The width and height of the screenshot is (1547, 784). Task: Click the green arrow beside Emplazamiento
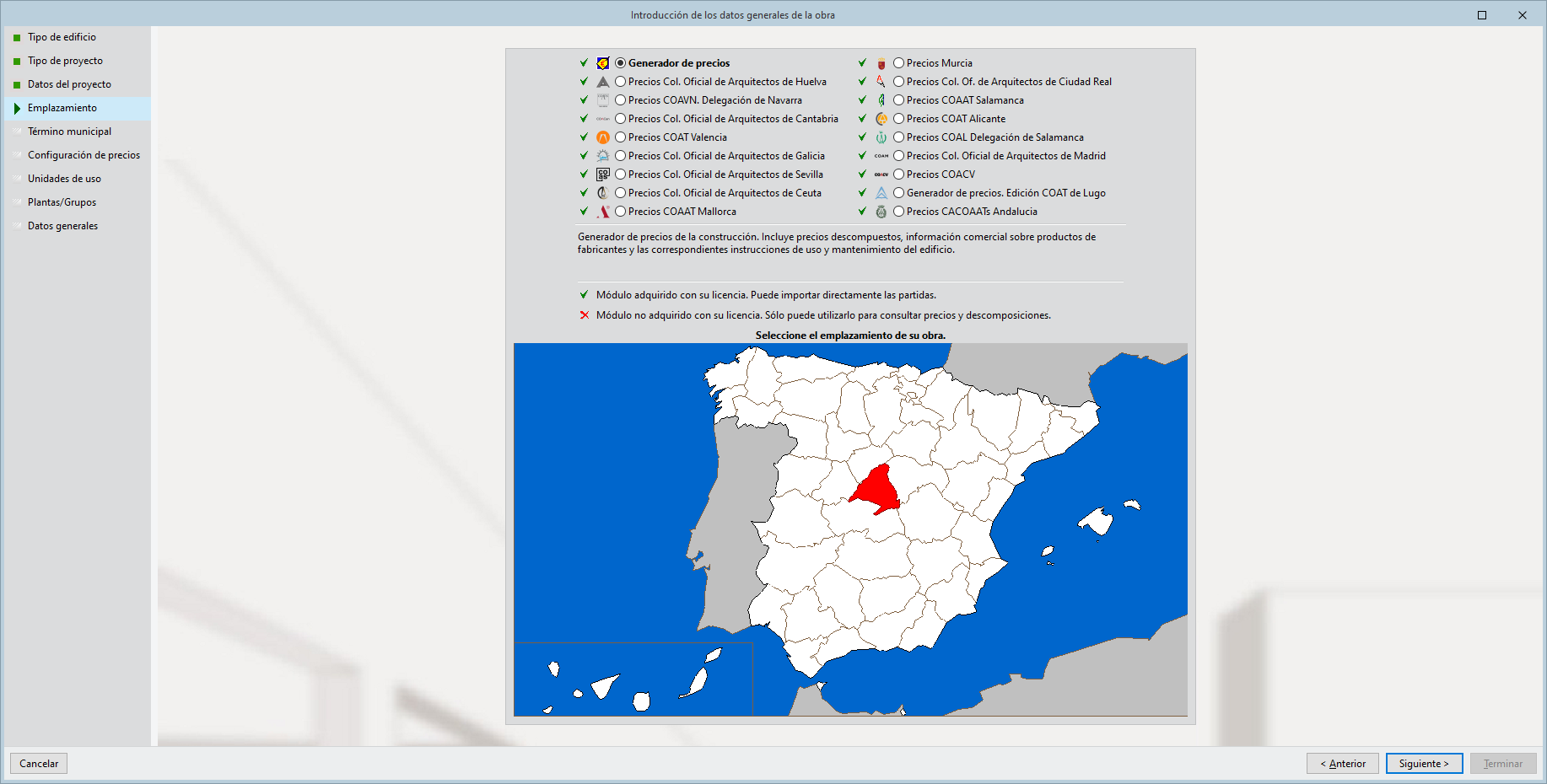(17, 108)
